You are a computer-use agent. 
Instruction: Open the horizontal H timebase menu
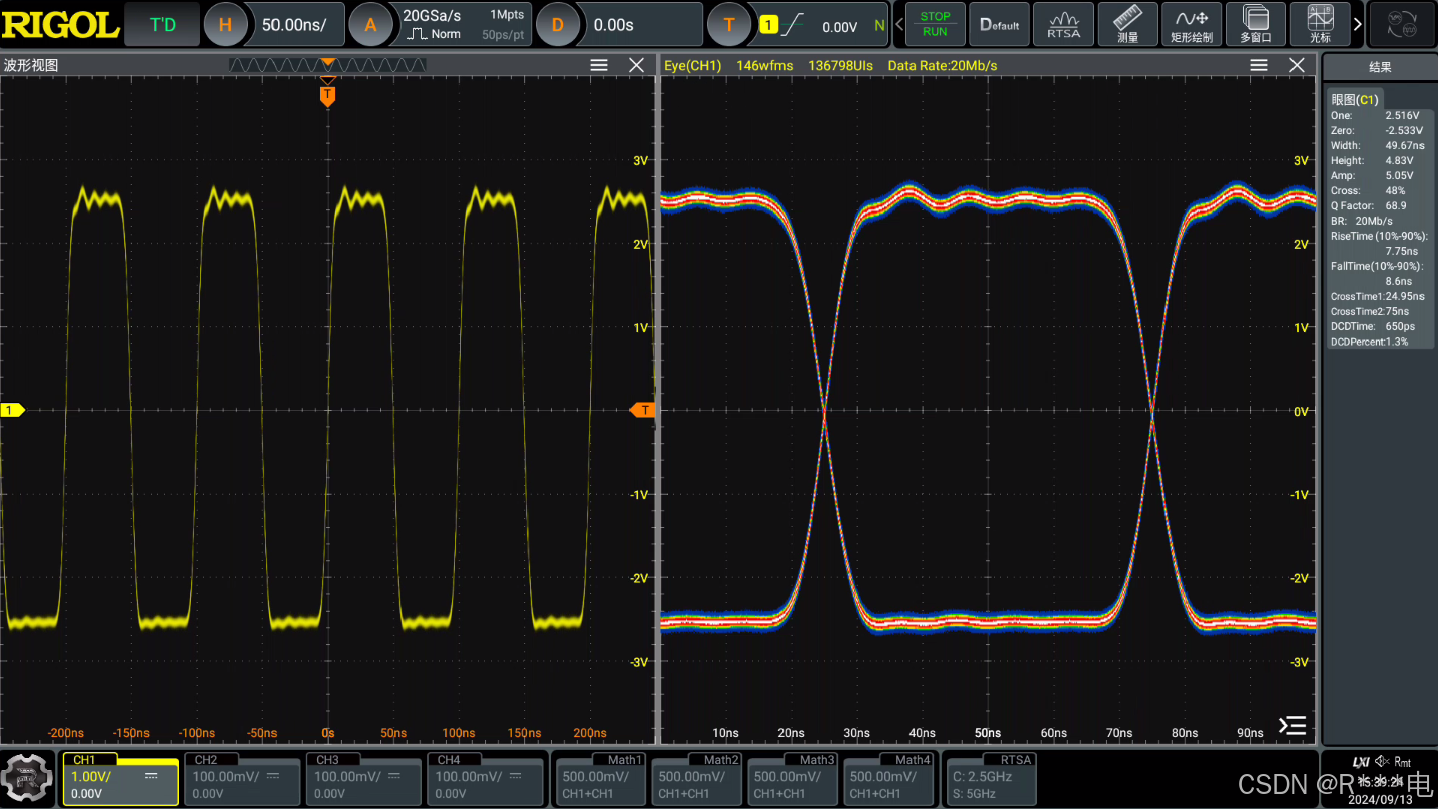[225, 25]
